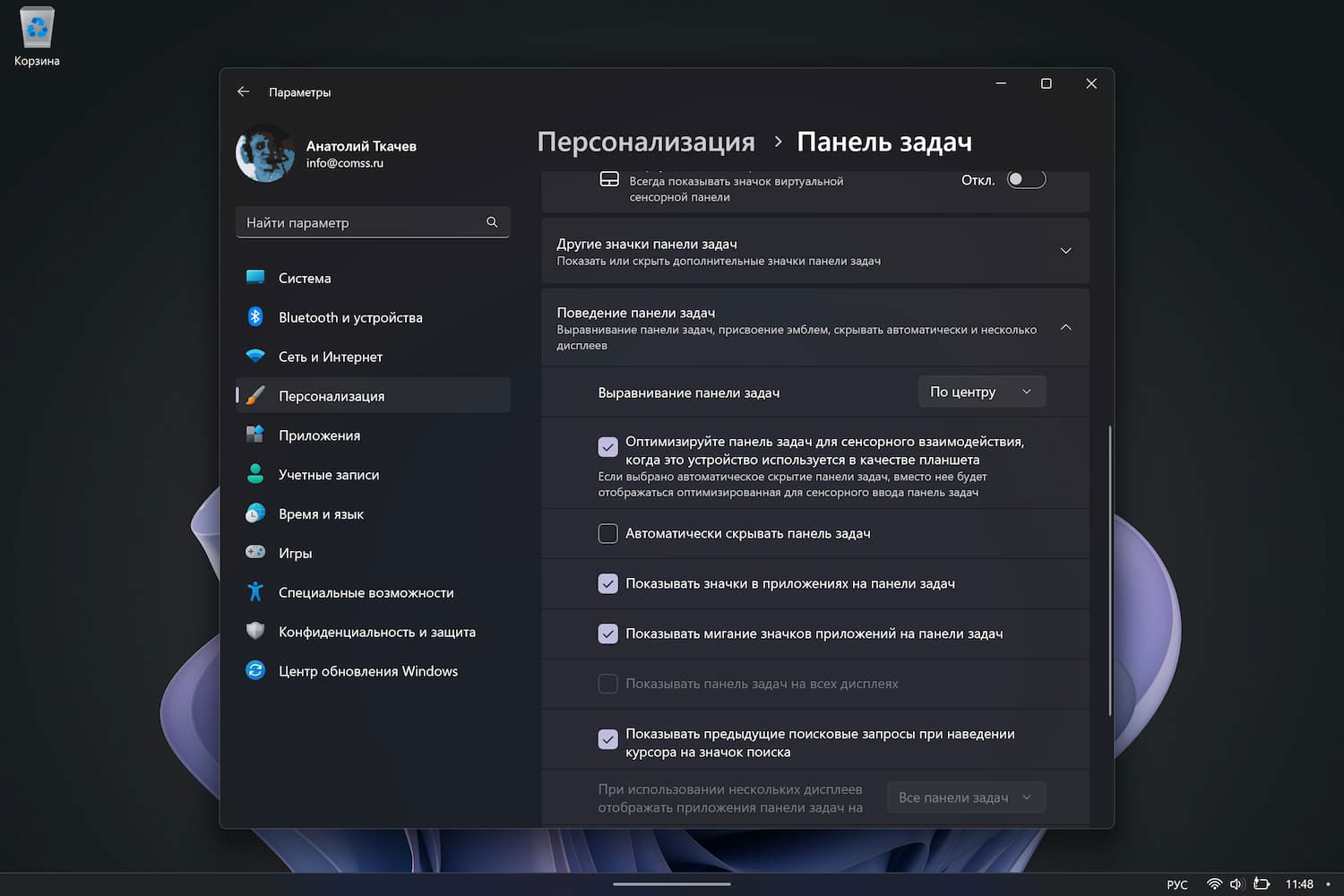Open the Персонализация sidebar section

[373, 396]
